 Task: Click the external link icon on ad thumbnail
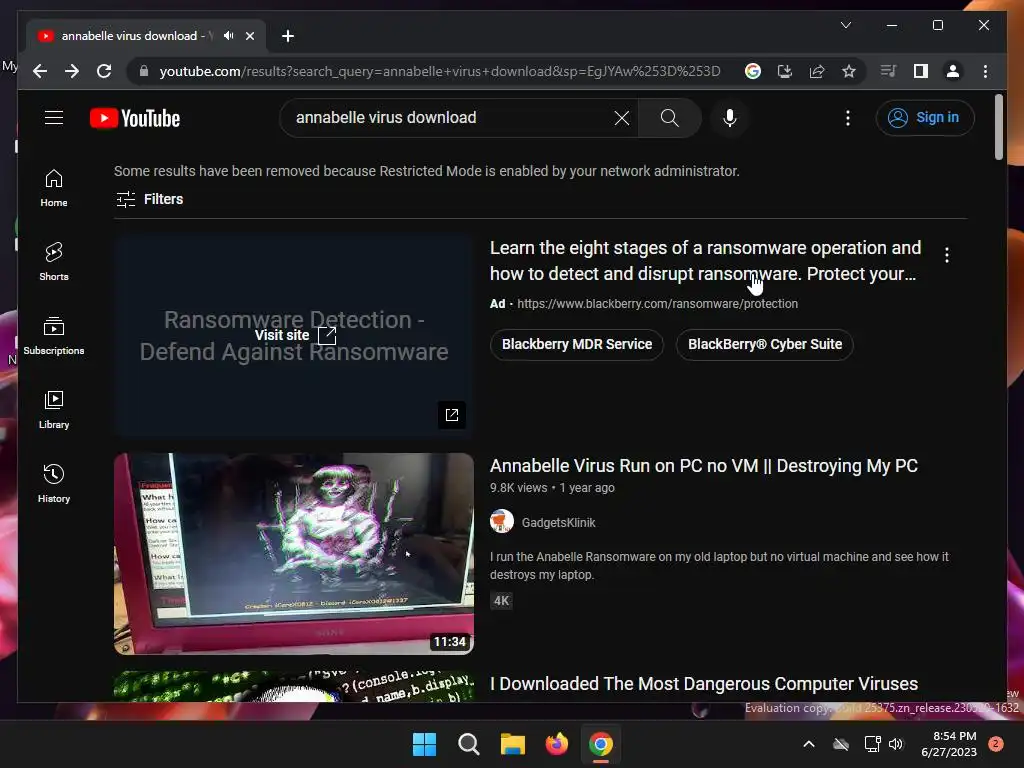tap(452, 415)
